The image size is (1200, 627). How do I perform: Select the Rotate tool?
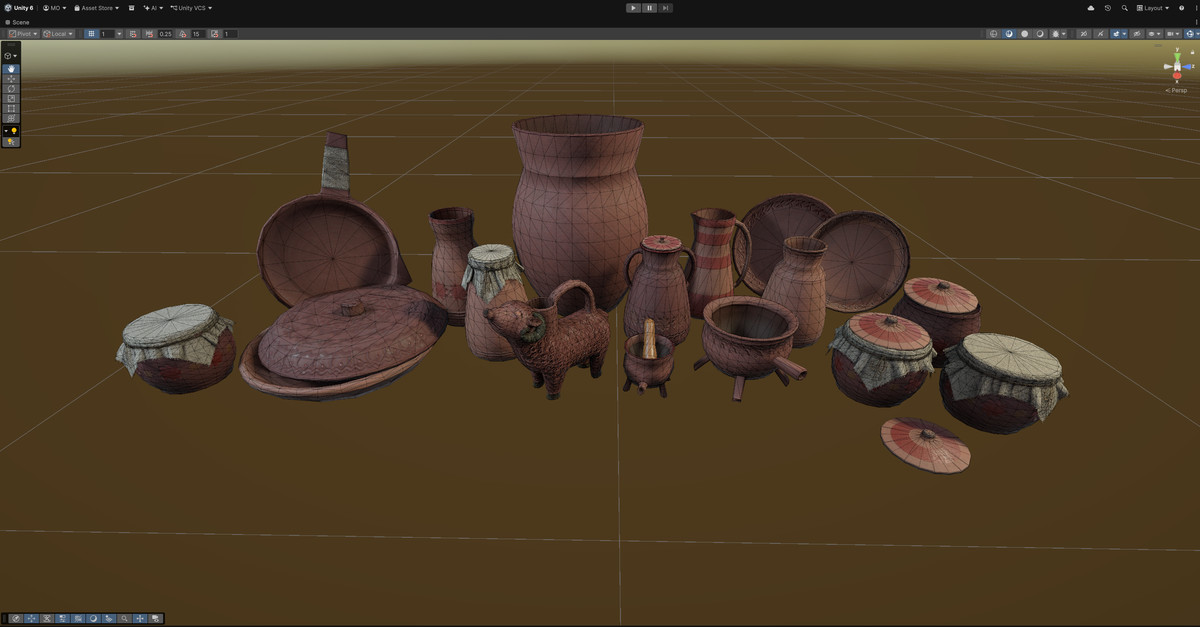[x=11, y=88]
